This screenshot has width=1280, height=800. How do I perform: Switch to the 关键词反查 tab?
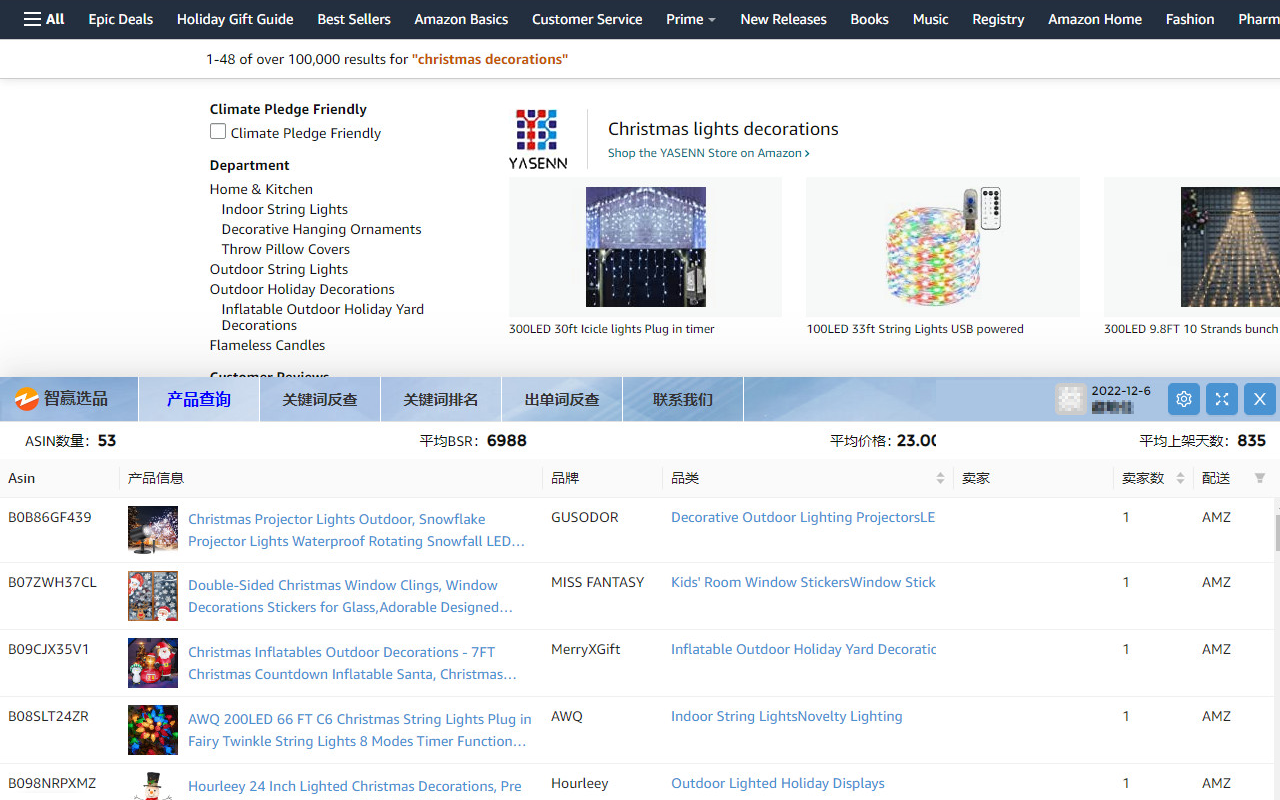319,398
